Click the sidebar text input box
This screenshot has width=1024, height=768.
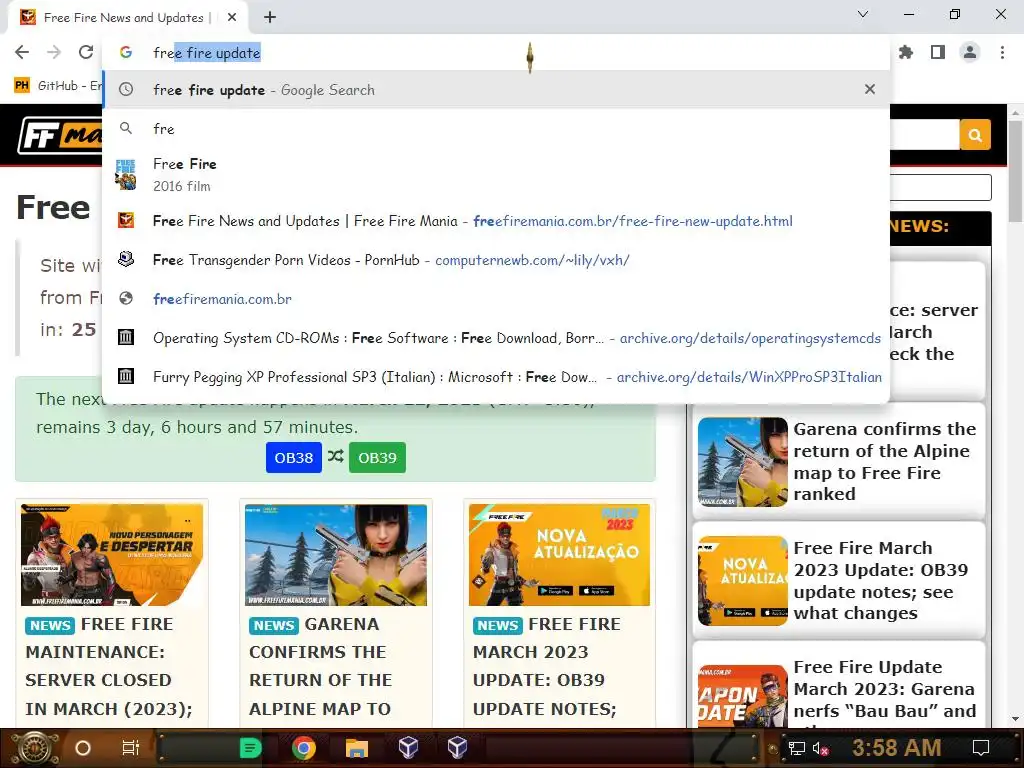[x=940, y=187]
